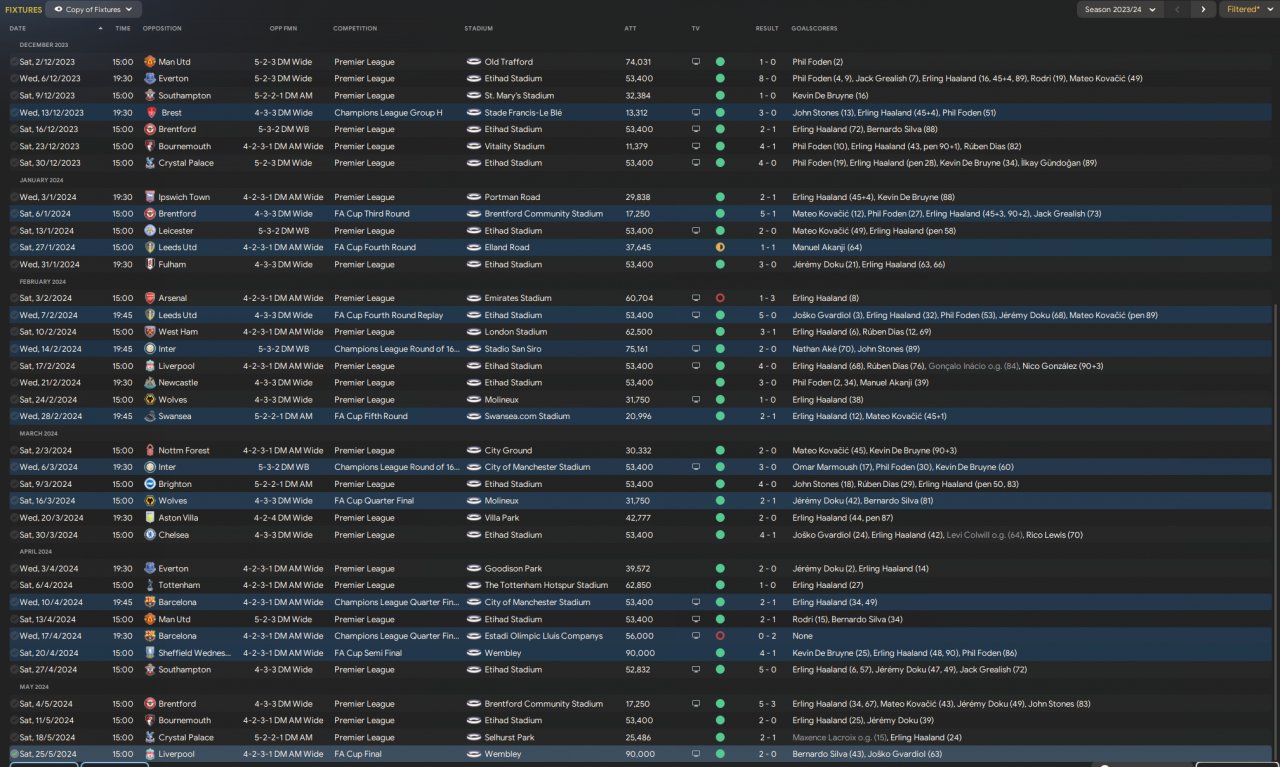Viewport: 1280px width, 767px height.
Task: Toggle the row selector for Wed, 3/1/2024
Action: coord(14,197)
